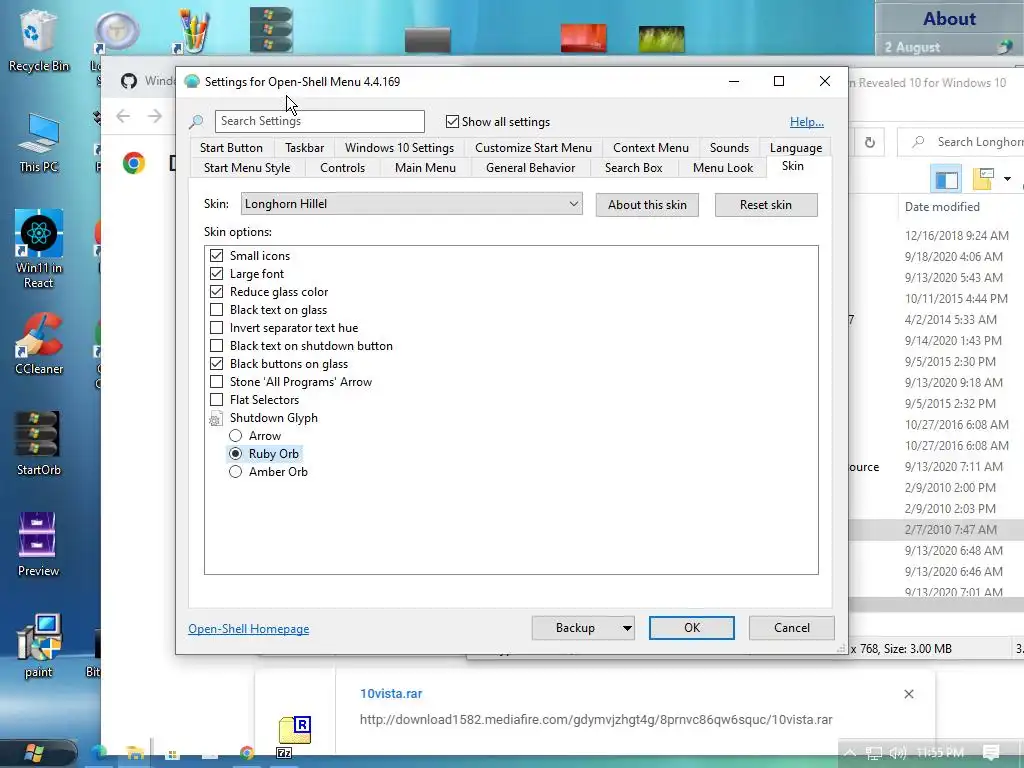Open the Sounds tab
The height and width of the screenshot is (768, 1024).
coord(729,148)
